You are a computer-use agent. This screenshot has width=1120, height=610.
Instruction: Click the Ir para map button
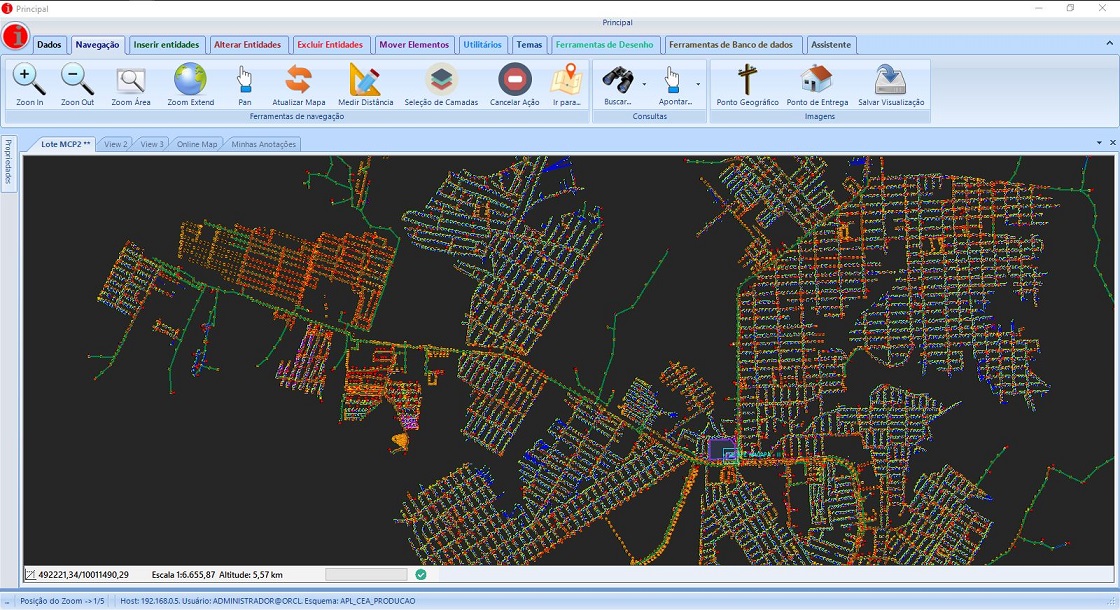point(567,80)
